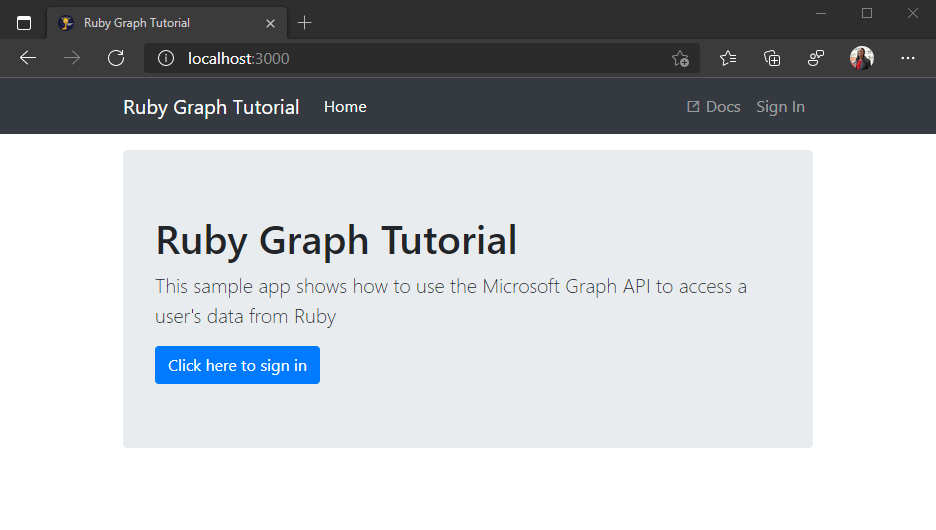936x530 pixels.
Task: Click Sign In in navbar
Action: [780, 107]
